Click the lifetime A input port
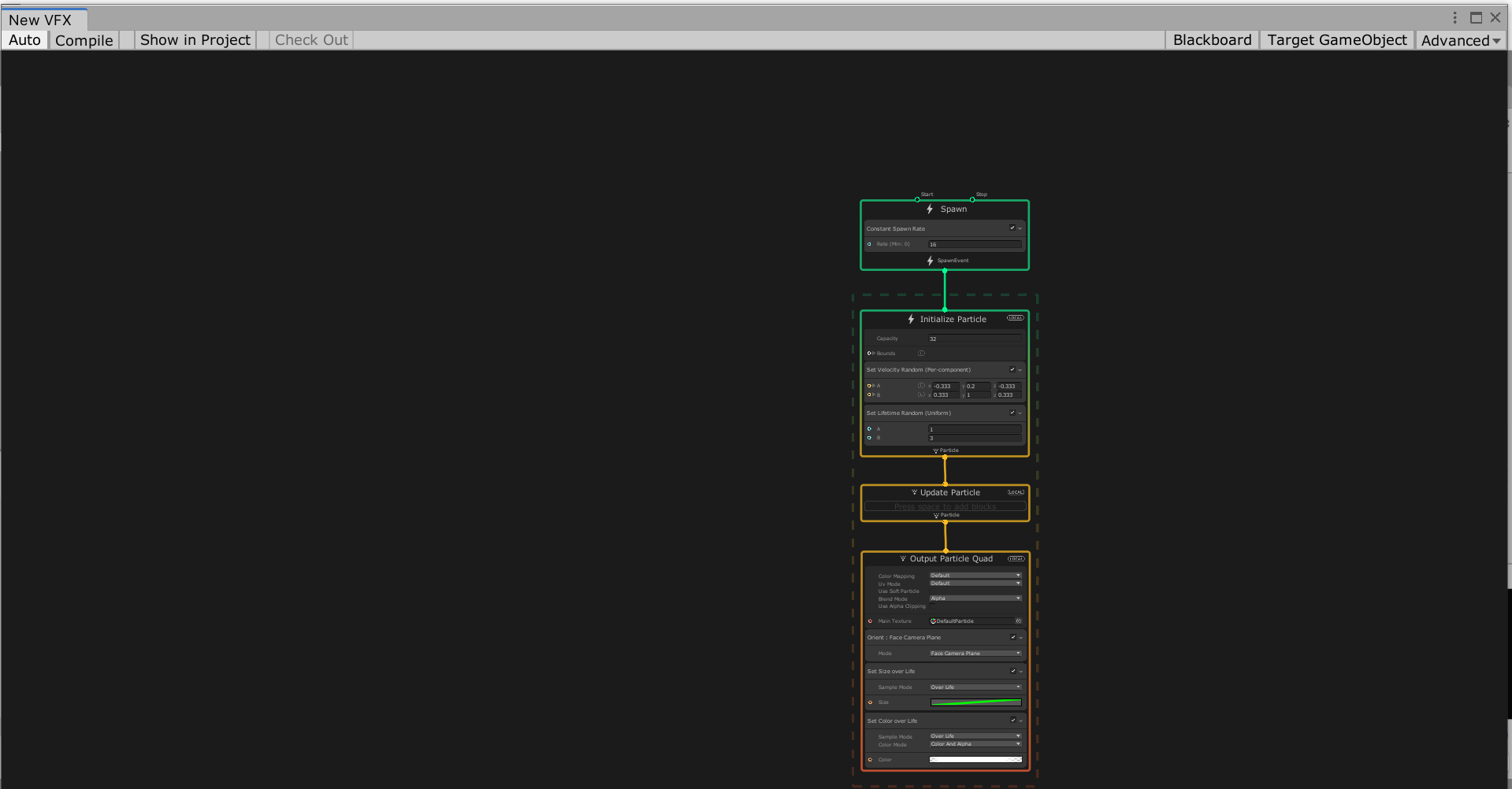1512x789 pixels. tap(870, 429)
